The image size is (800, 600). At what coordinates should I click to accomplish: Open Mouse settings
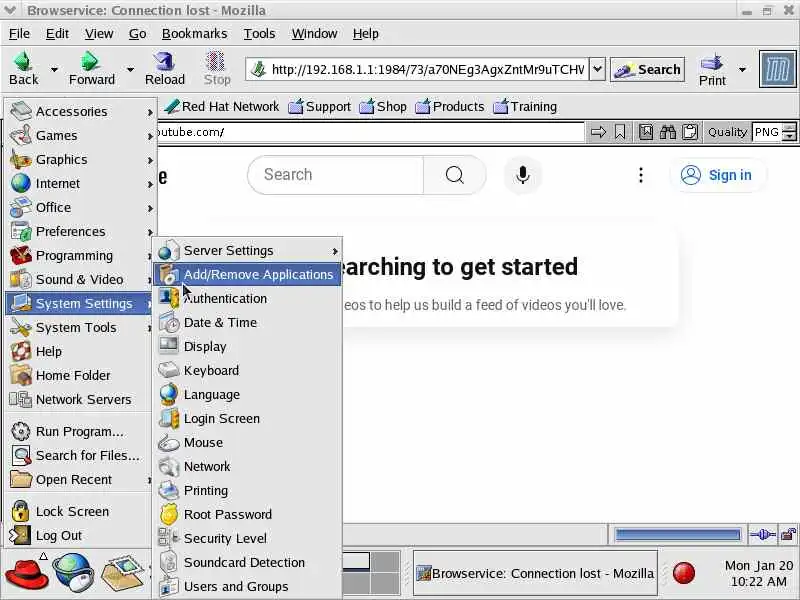247,442
